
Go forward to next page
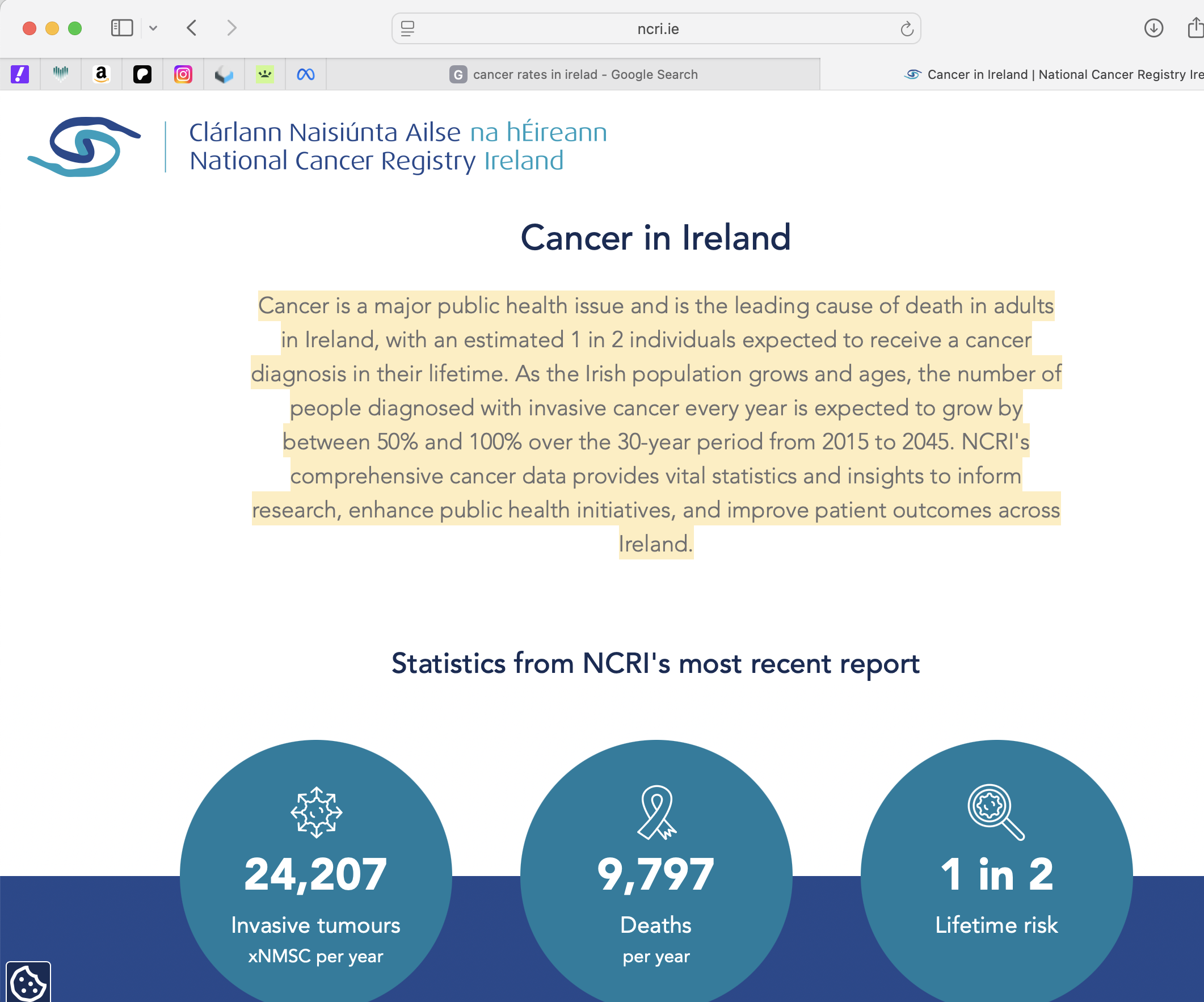[231, 28]
